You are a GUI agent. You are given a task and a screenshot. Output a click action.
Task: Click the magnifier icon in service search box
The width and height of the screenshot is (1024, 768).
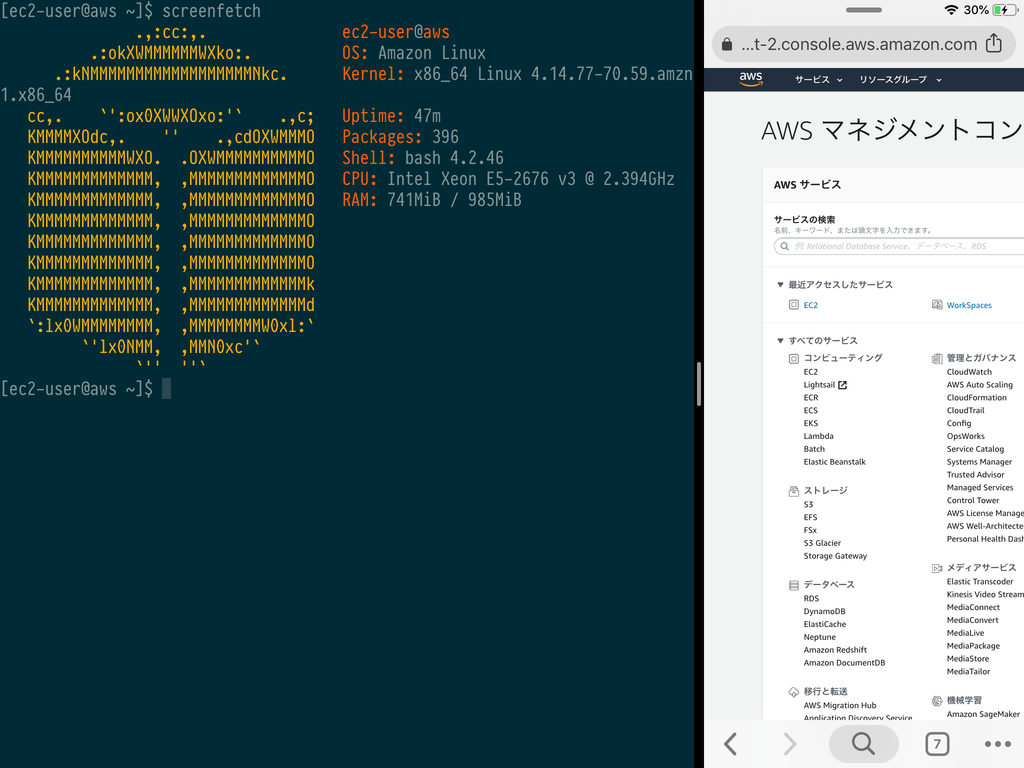(784, 246)
